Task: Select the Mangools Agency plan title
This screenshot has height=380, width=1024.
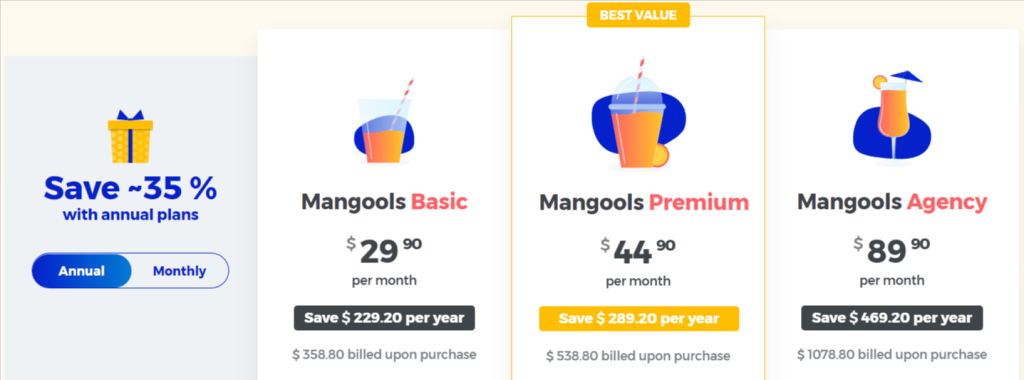Action: (892, 202)
